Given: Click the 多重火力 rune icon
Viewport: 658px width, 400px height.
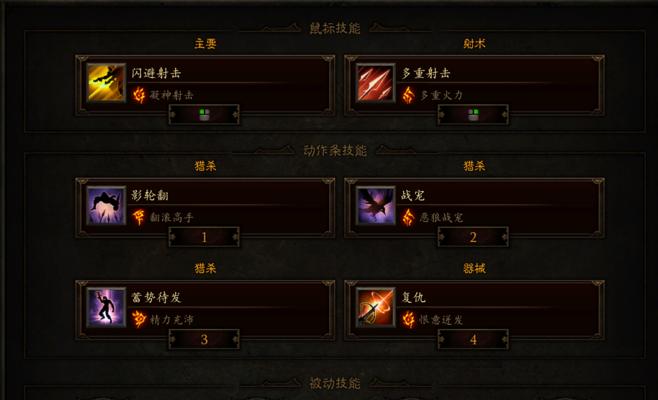Looking at the screenshot, I should pyautogui.click(x=408, y=95).
